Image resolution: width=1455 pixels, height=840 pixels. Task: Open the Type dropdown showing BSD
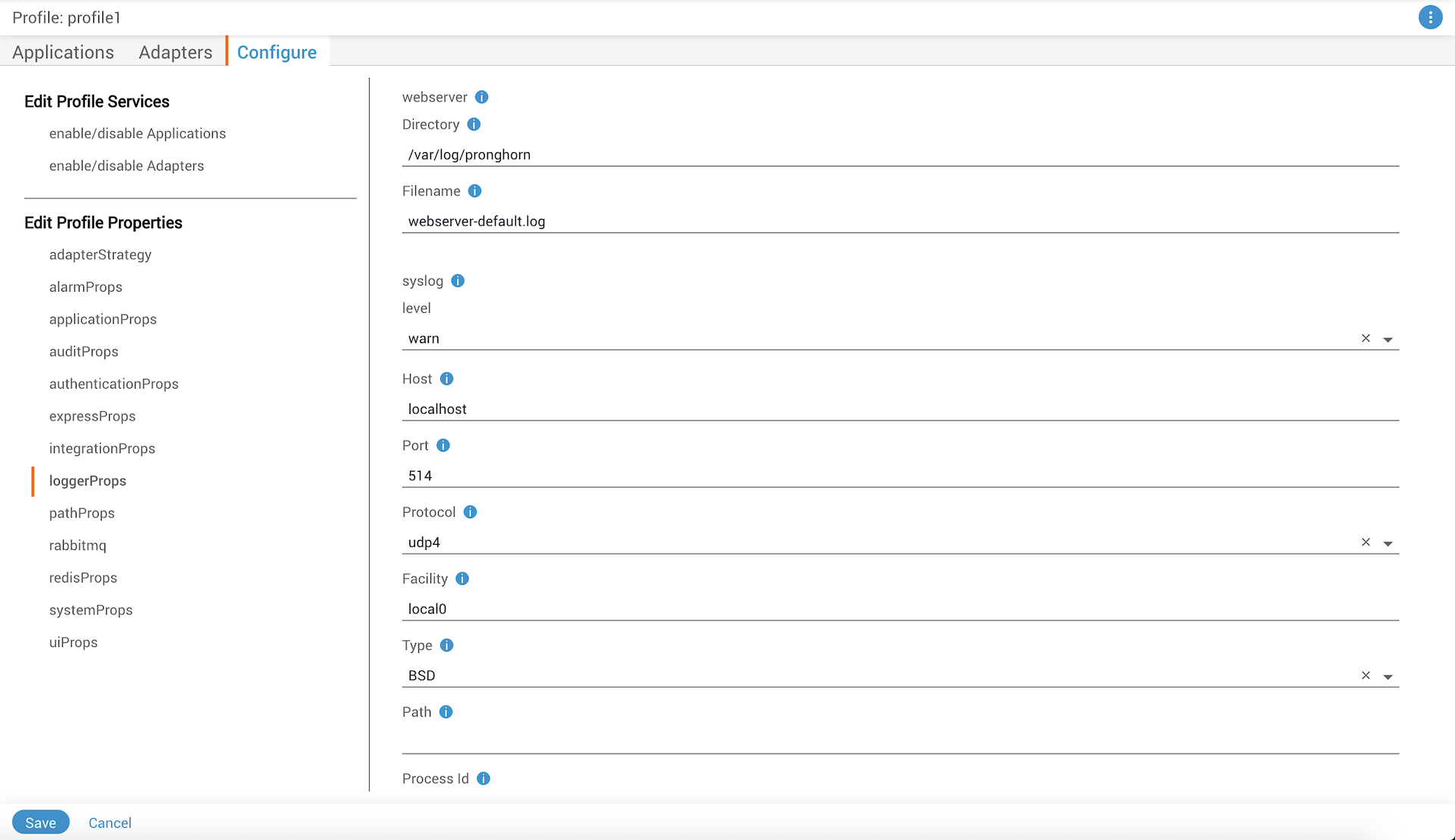1389,676
